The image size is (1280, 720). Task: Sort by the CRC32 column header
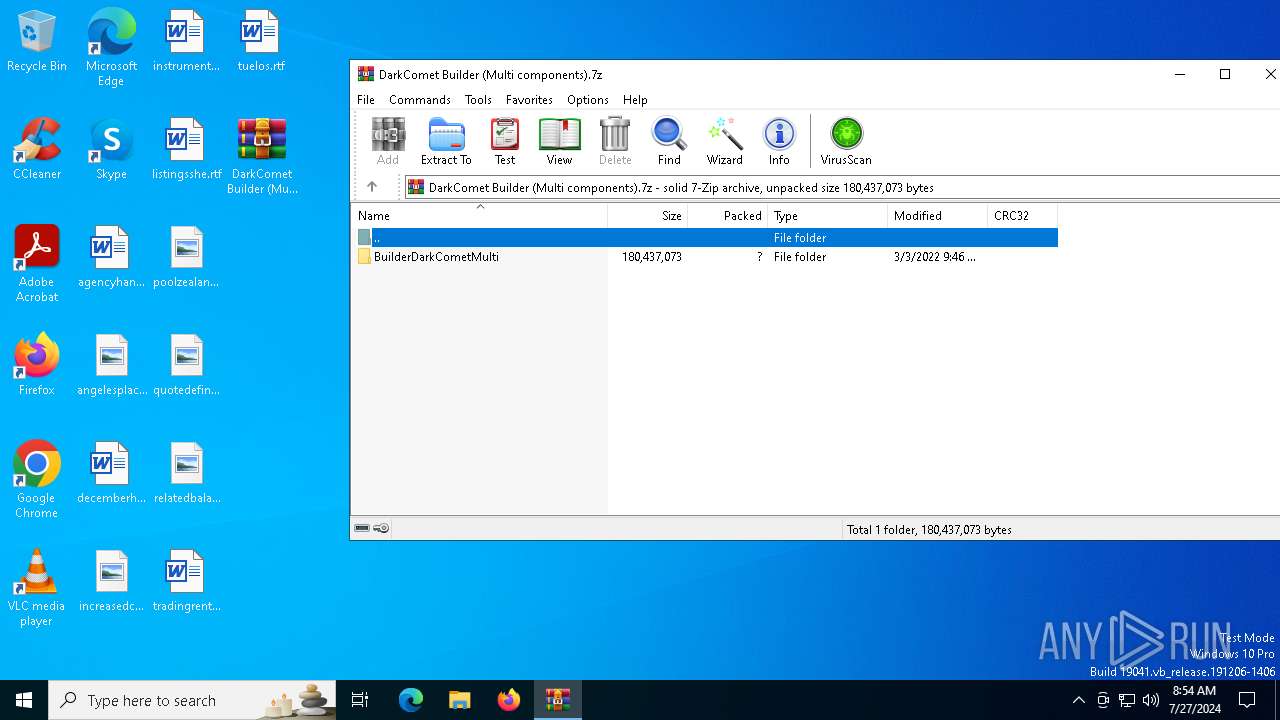(1022, 216)
